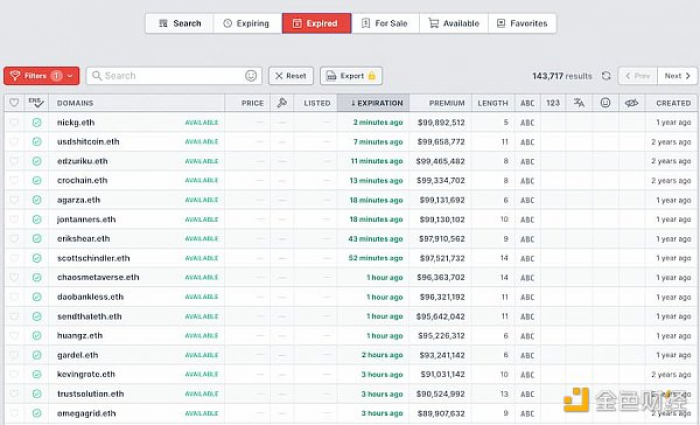Open the Expiring tab
The height and width of the screenshot is (425, 700).
(x=247, y=23)
